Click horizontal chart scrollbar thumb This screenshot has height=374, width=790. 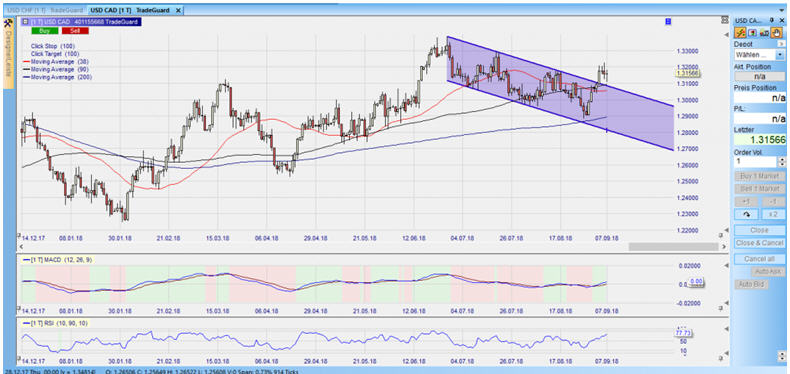673,247
